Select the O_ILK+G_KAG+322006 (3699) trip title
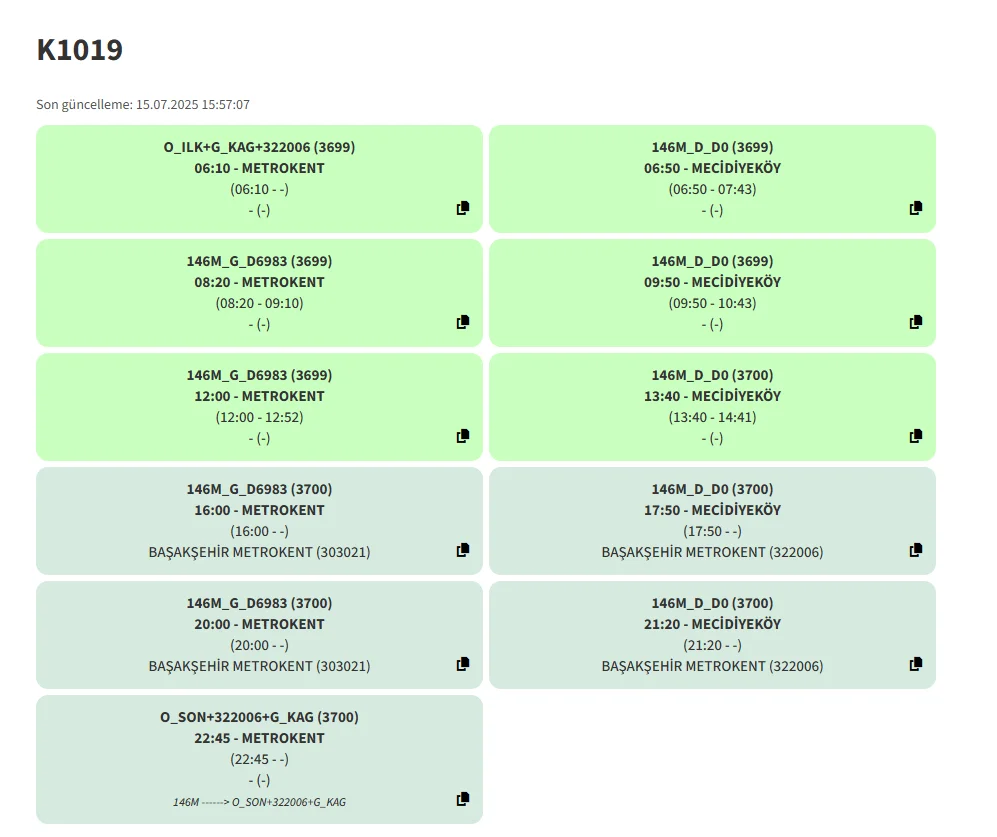997x837 pixels. tap(259, 147)
